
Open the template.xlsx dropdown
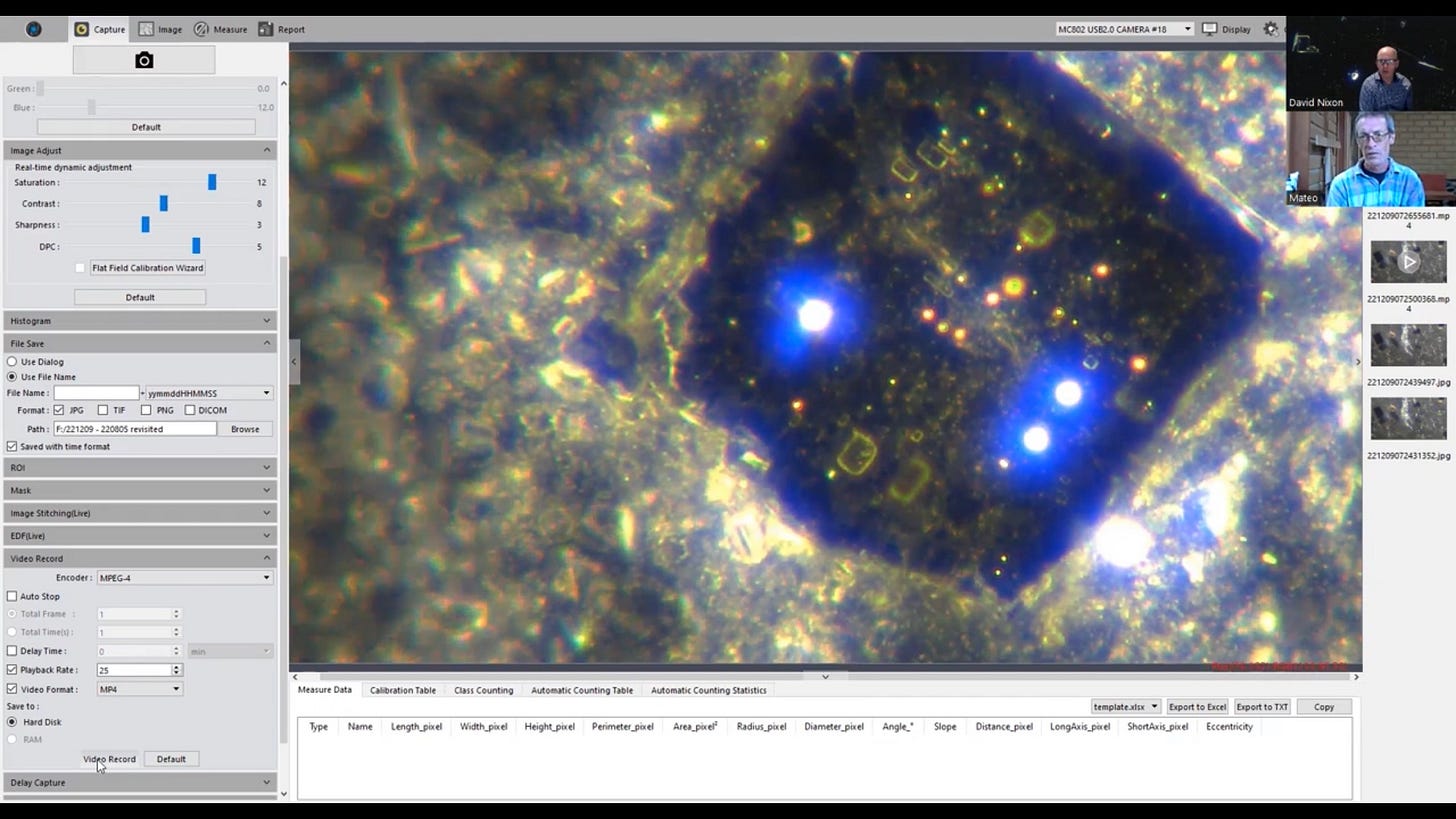1125,707
